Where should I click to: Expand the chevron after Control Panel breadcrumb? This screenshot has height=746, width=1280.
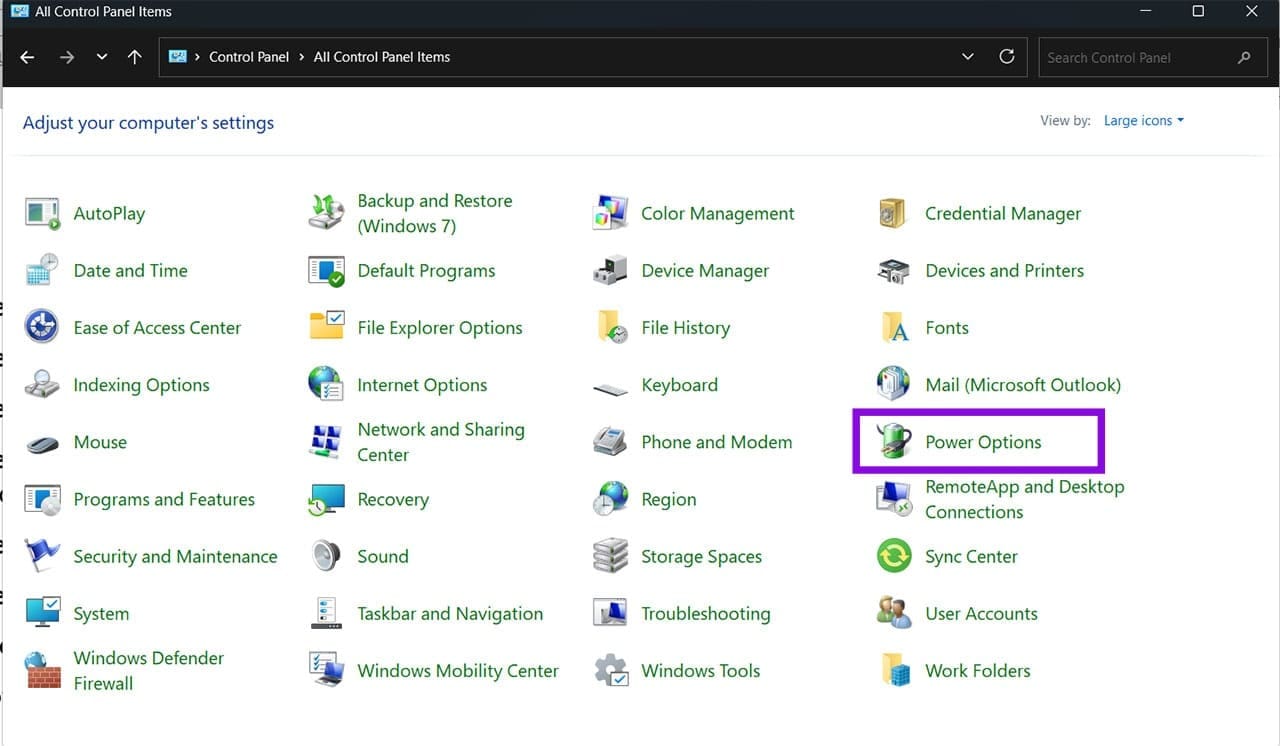300,57
